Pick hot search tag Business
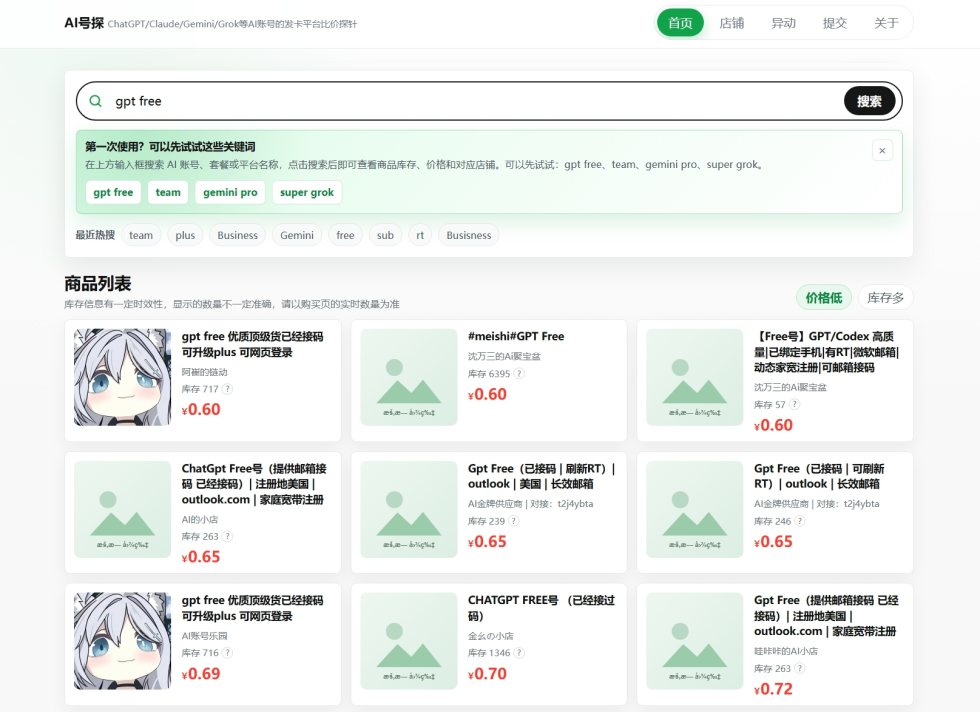 tap(238, 235)
